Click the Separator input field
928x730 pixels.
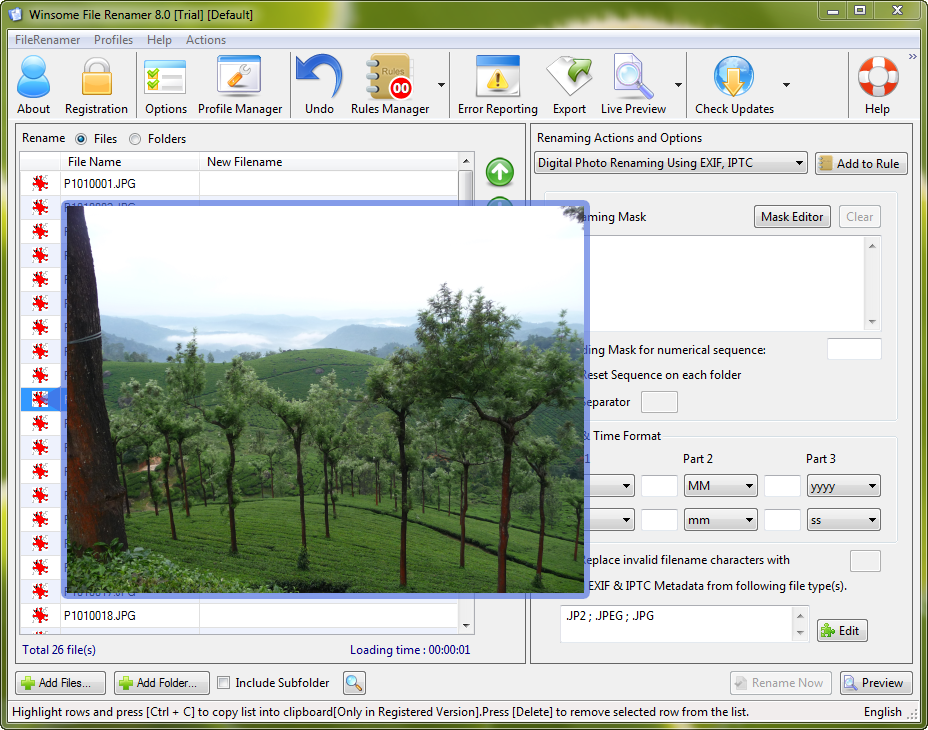pos(659,402)
